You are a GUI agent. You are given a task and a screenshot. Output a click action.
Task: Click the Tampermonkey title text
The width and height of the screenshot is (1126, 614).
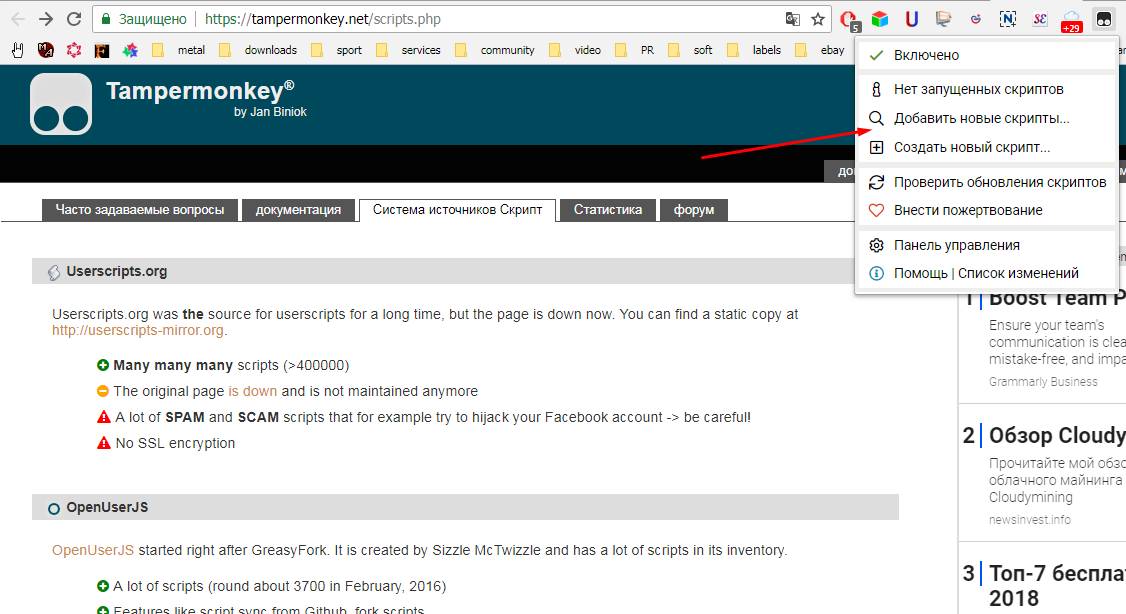tap(200, 91)
